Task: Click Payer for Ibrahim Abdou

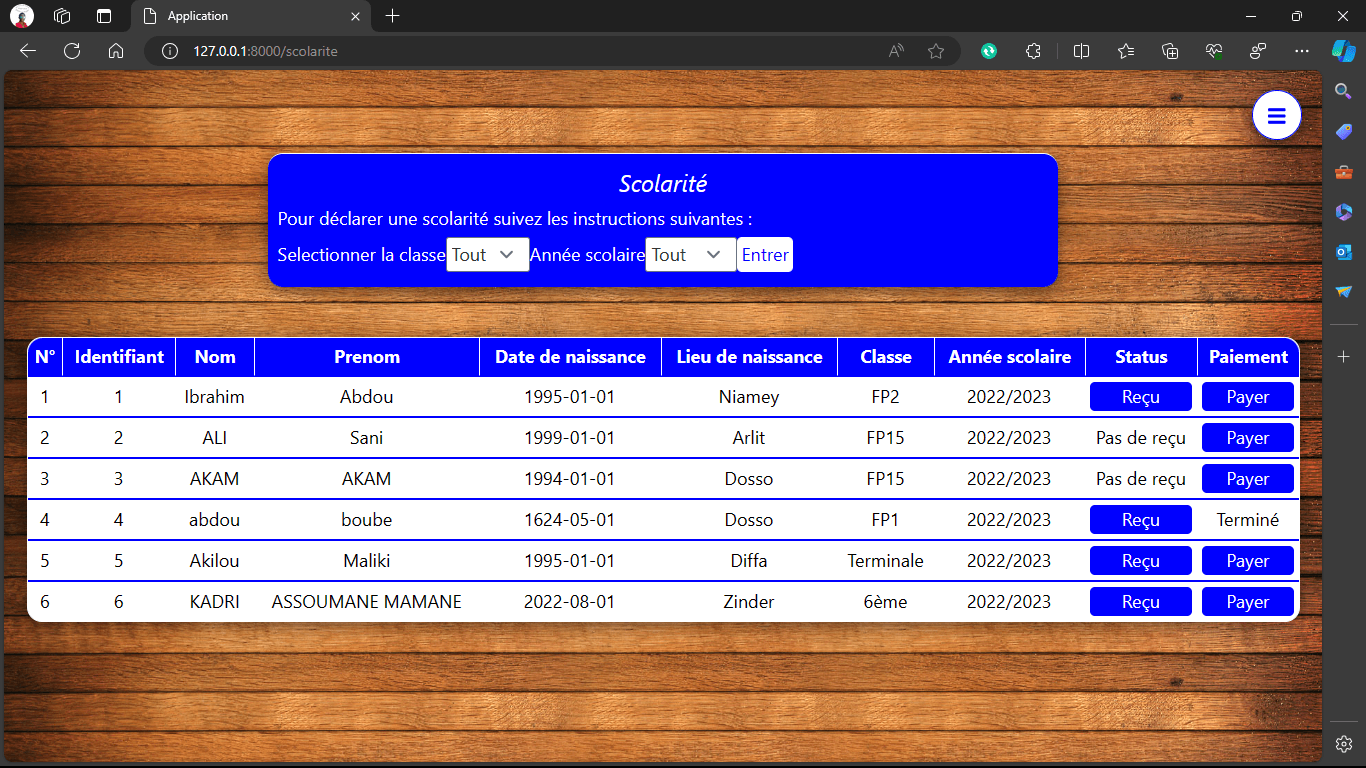Action: pos(1248,397)
